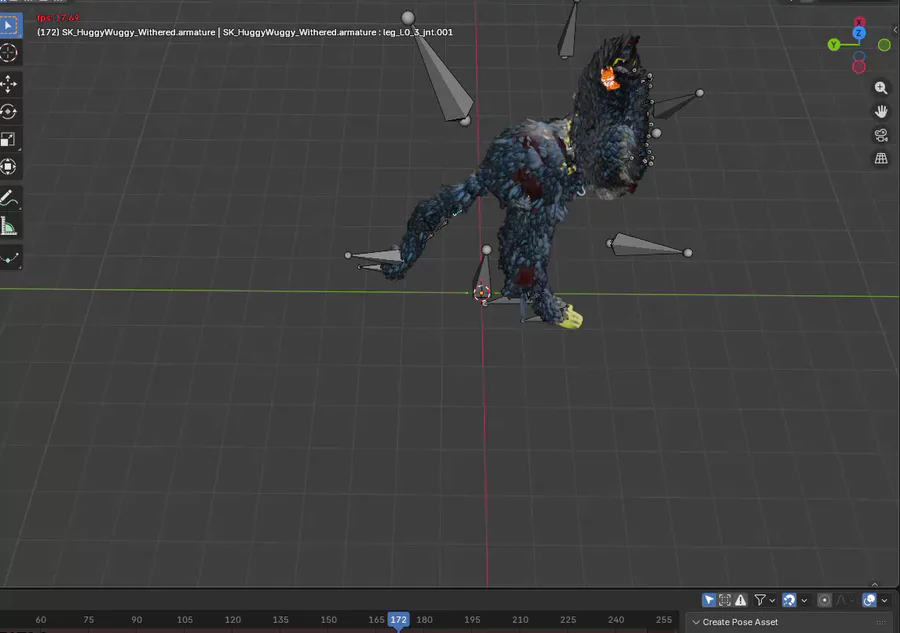Switch perspective/orthographic grid view
Image resolution: width=900 pixels, height=633 pixels.
[x=881, y=158]
